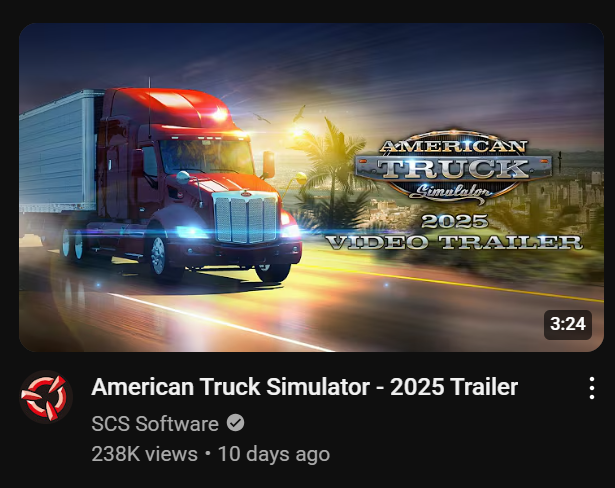Image resolution: width=615 pixels, height=488 pixels.
Task: Open the American Truck Simulator 2025 Trailer title
Action: click(304, 387)
